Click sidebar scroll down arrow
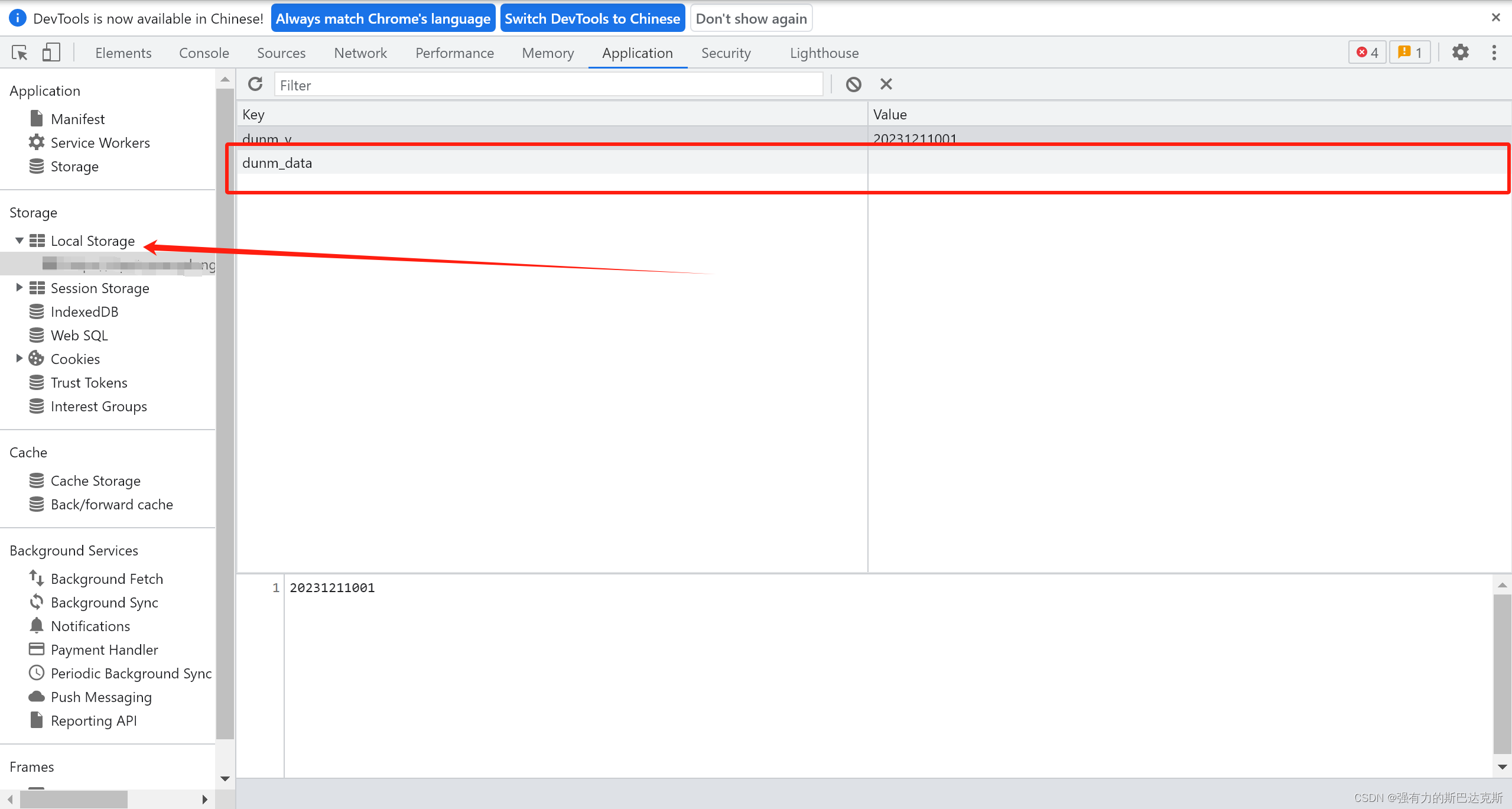The image size is (1512, 809). point(225,778)
